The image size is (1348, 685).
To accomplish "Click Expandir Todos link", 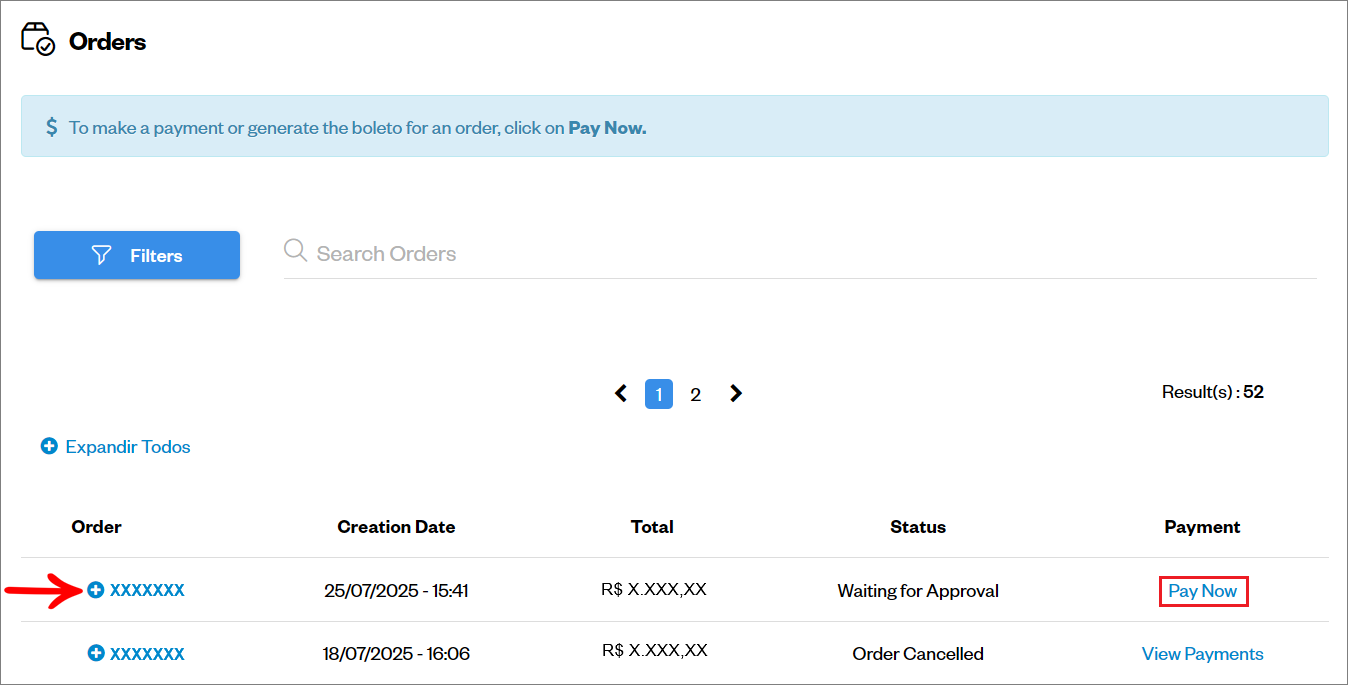I will click(128, 447).
